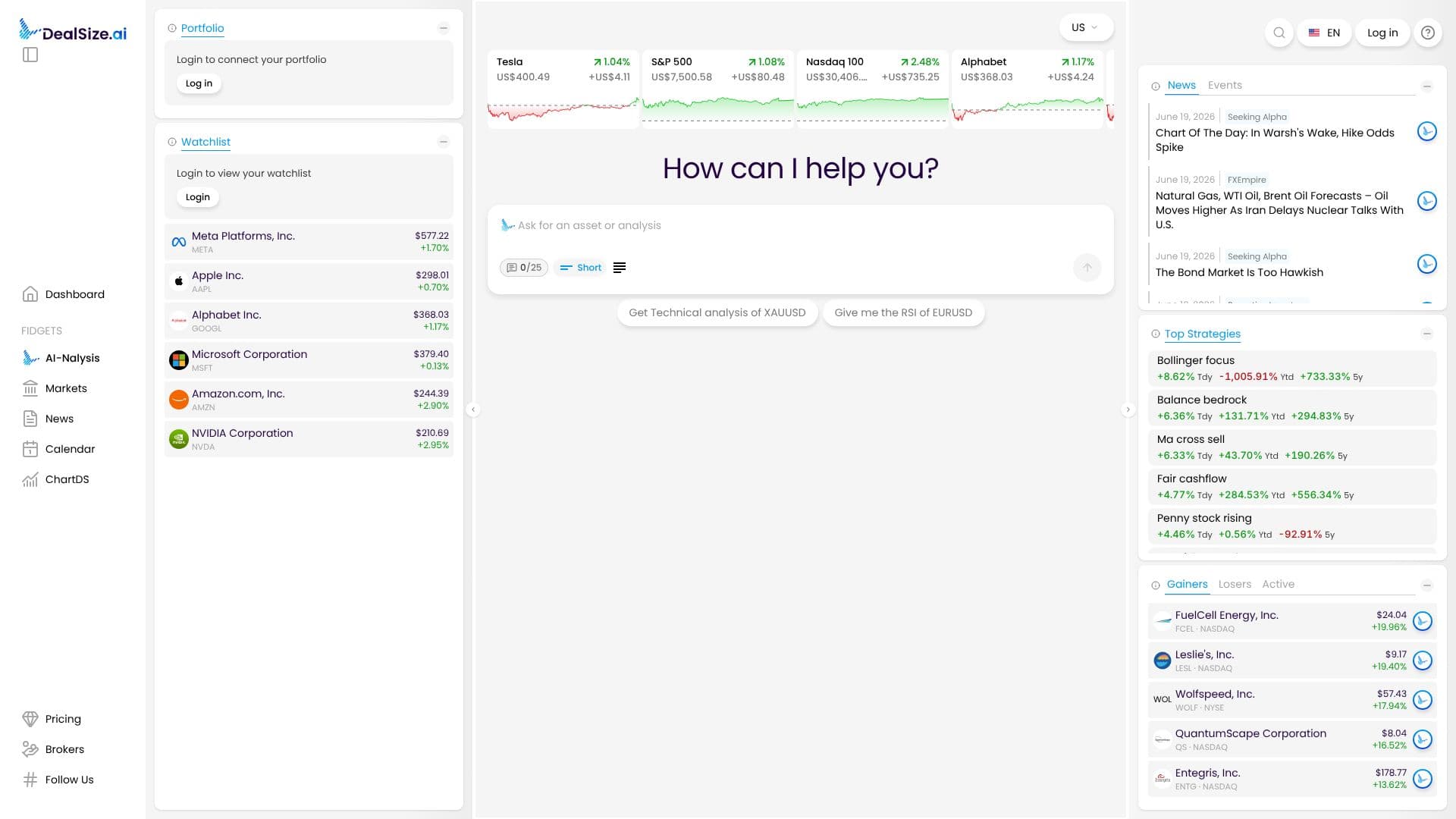Open AI analysis for The Bond Market news item
This screenshot has height=819, width=1456.
1427,264
